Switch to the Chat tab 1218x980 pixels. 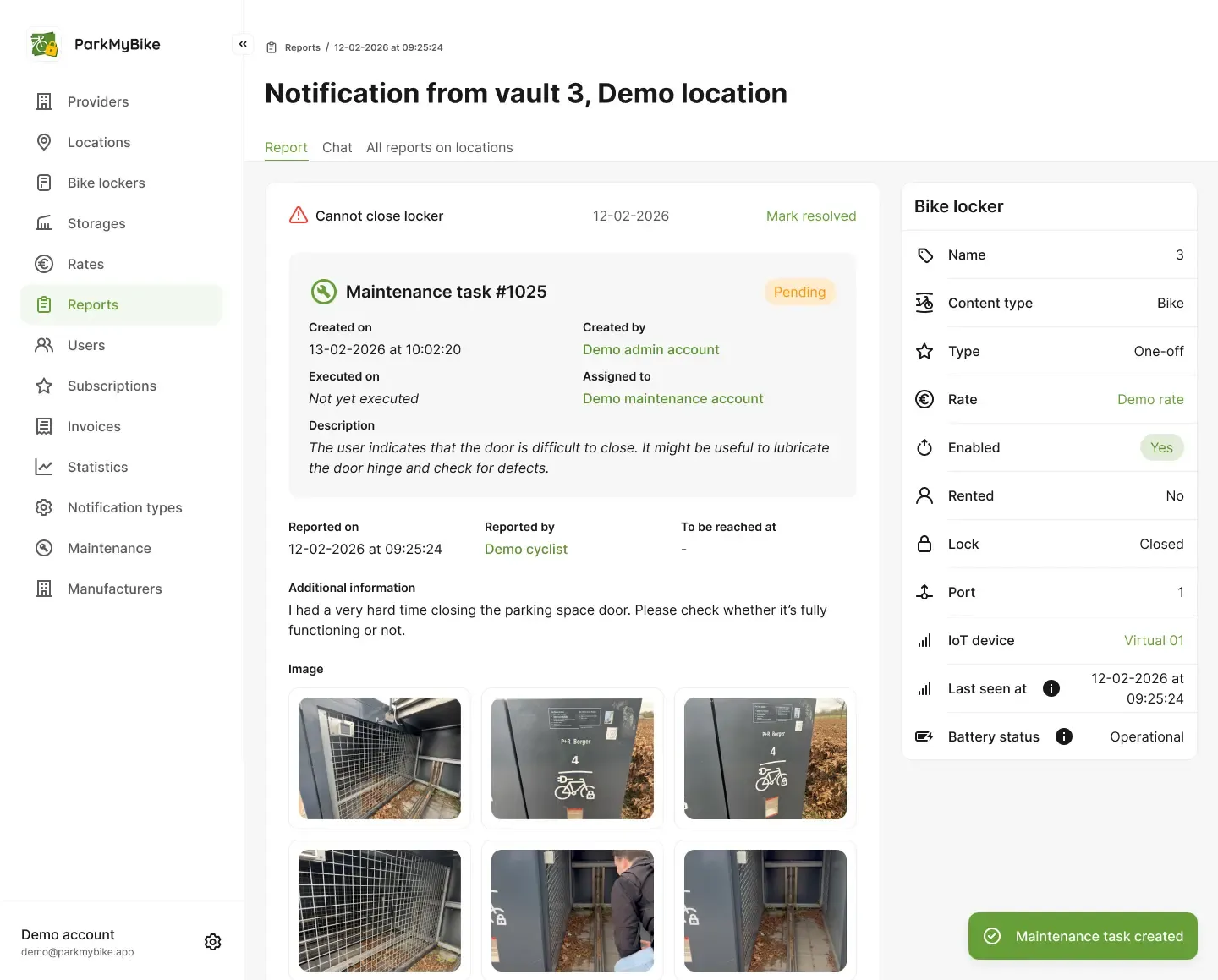[x=337, y=147]
